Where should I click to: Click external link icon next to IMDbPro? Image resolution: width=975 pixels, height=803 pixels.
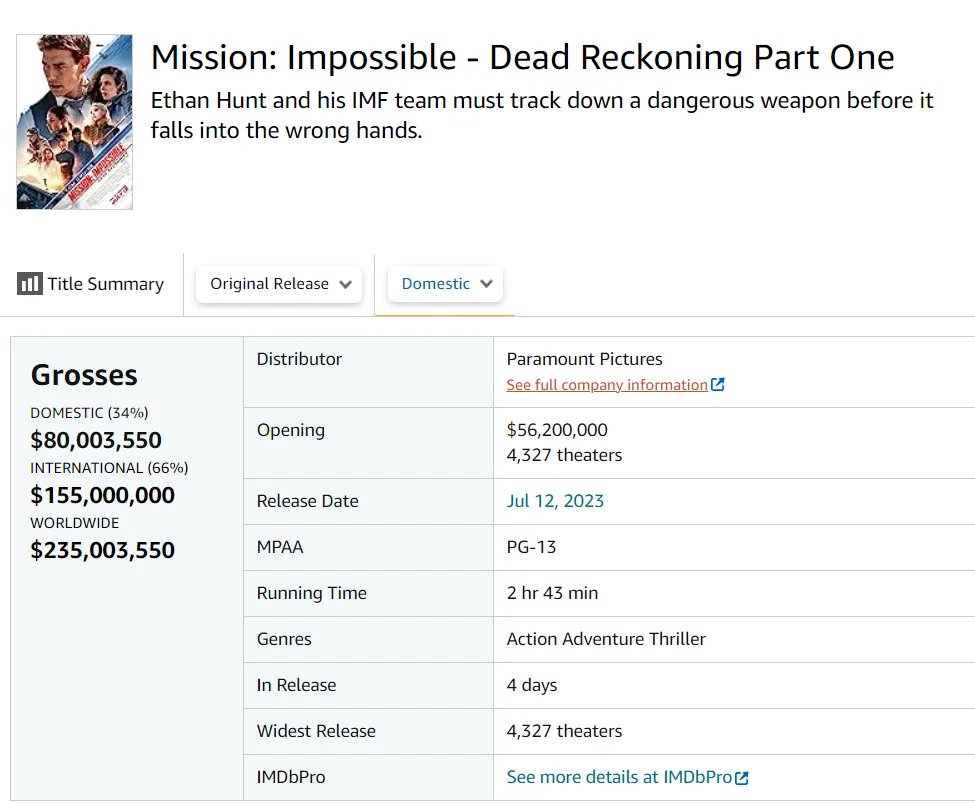[741, 777]
